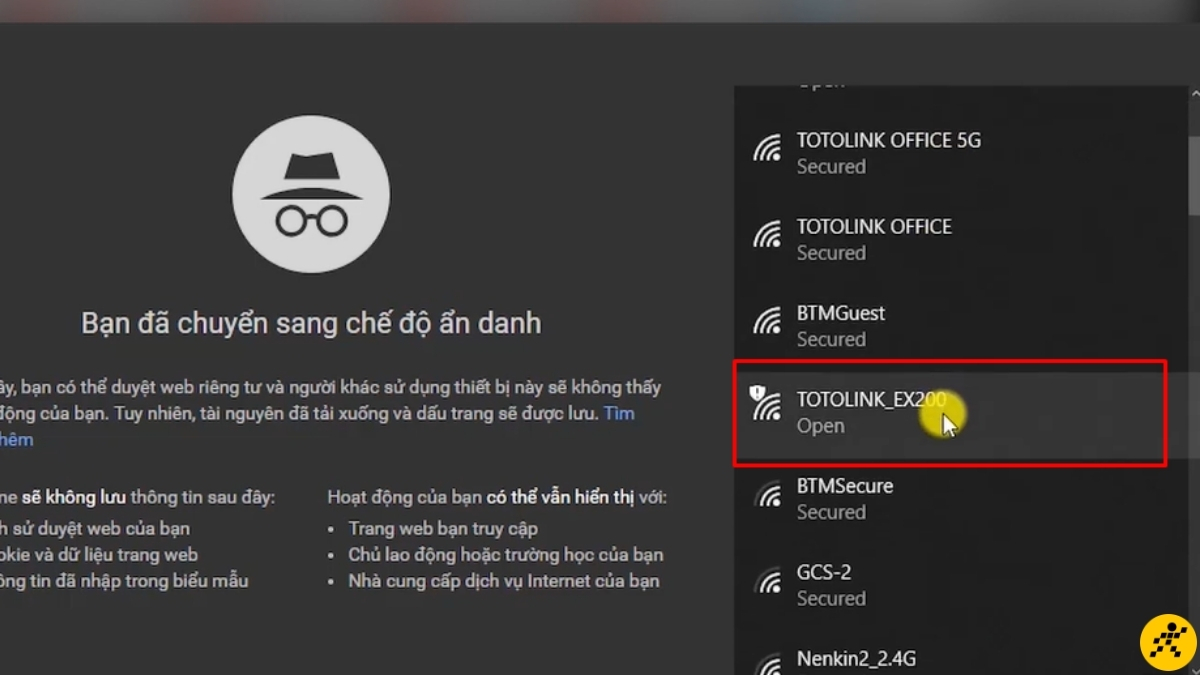Viewport: 1200px width, 675px height.
Task: Select the GCS-2 network
Action: pyautogui.click(x=960, y=584)
